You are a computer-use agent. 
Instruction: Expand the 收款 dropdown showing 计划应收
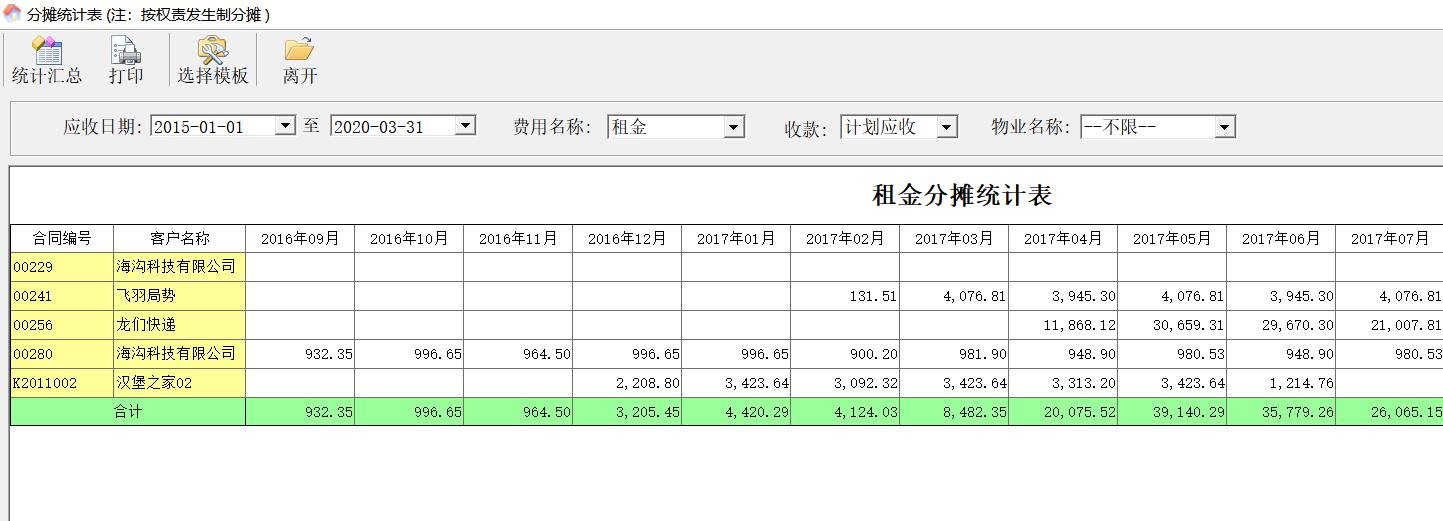947,127
